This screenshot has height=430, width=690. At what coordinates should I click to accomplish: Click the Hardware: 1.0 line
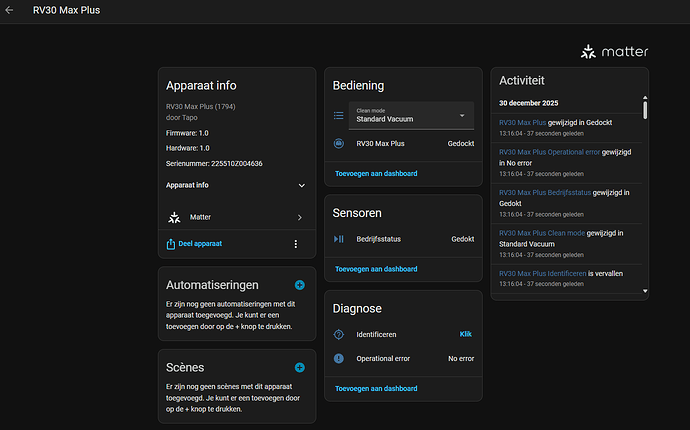click(187, 148)
